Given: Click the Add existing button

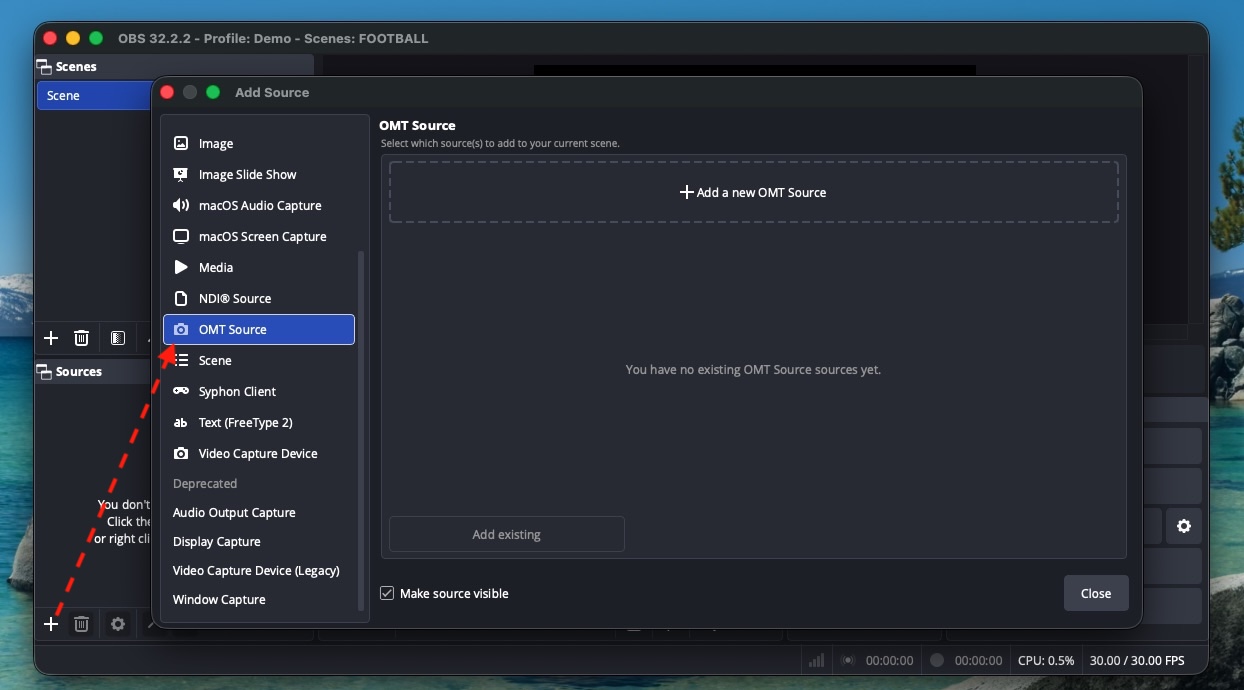Looking at the screenshot, I should click(506, 534).
